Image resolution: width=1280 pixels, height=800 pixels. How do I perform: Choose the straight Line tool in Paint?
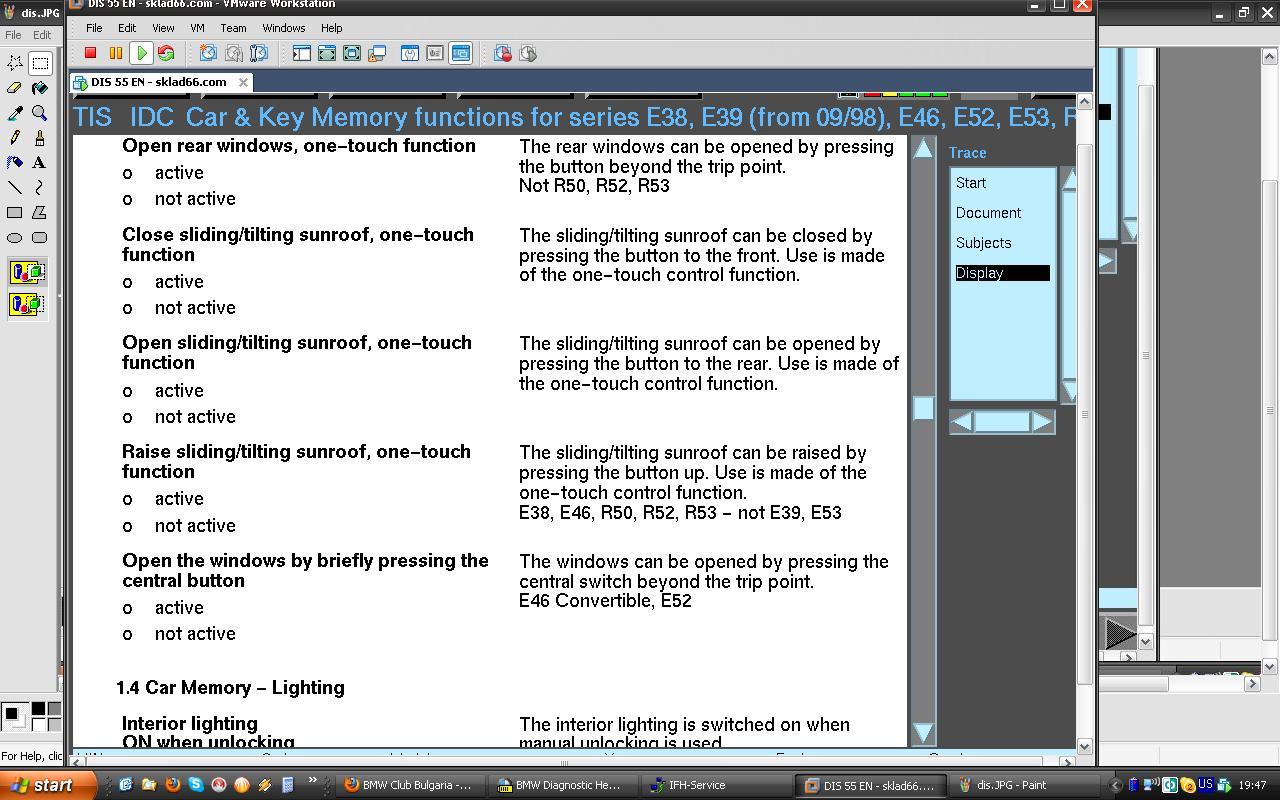15,187
